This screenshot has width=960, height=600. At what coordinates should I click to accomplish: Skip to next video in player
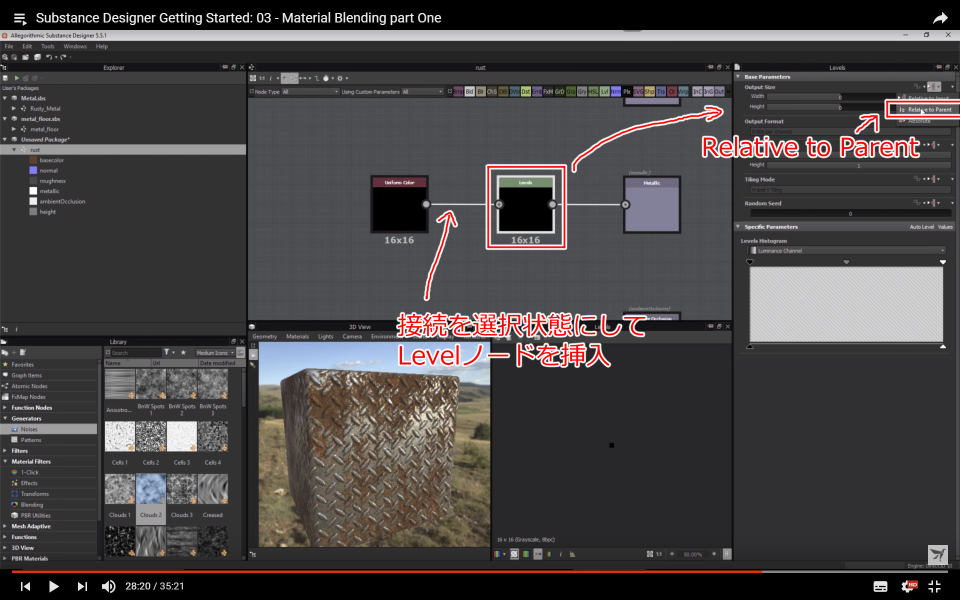82,587
